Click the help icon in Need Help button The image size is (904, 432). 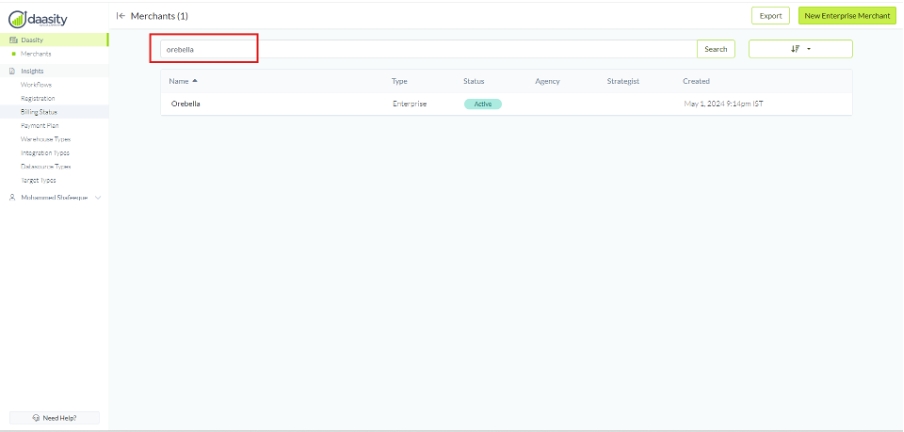(x=36, y=417)
